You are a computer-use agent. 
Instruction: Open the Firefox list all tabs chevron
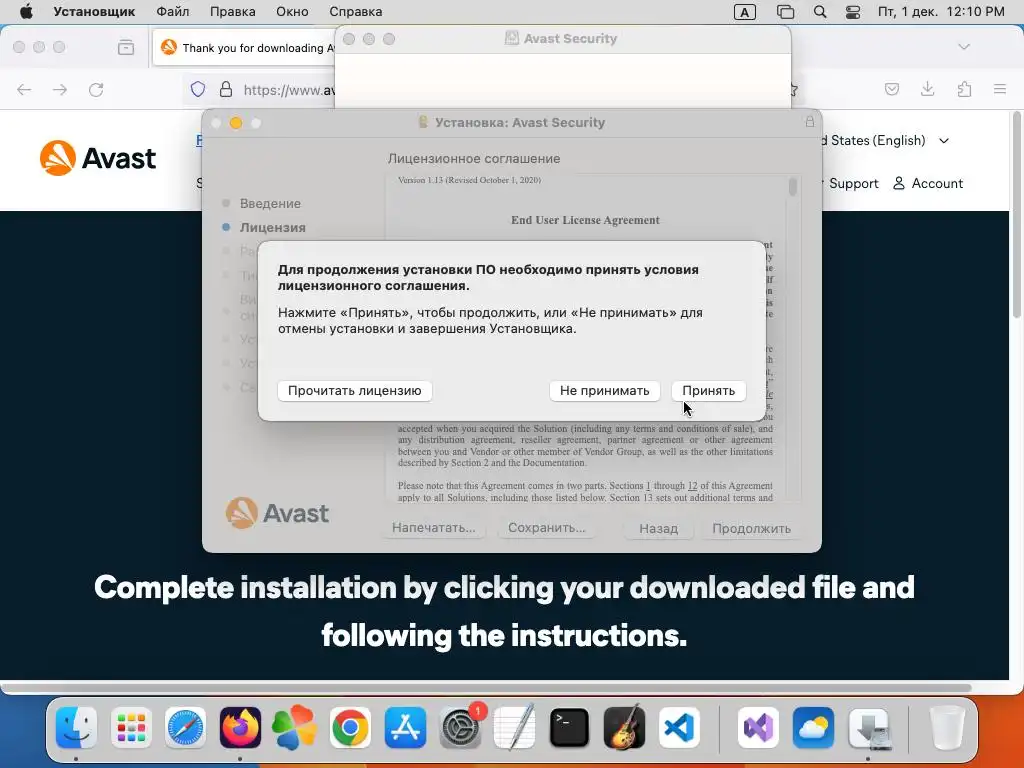(x=964, y=47)
